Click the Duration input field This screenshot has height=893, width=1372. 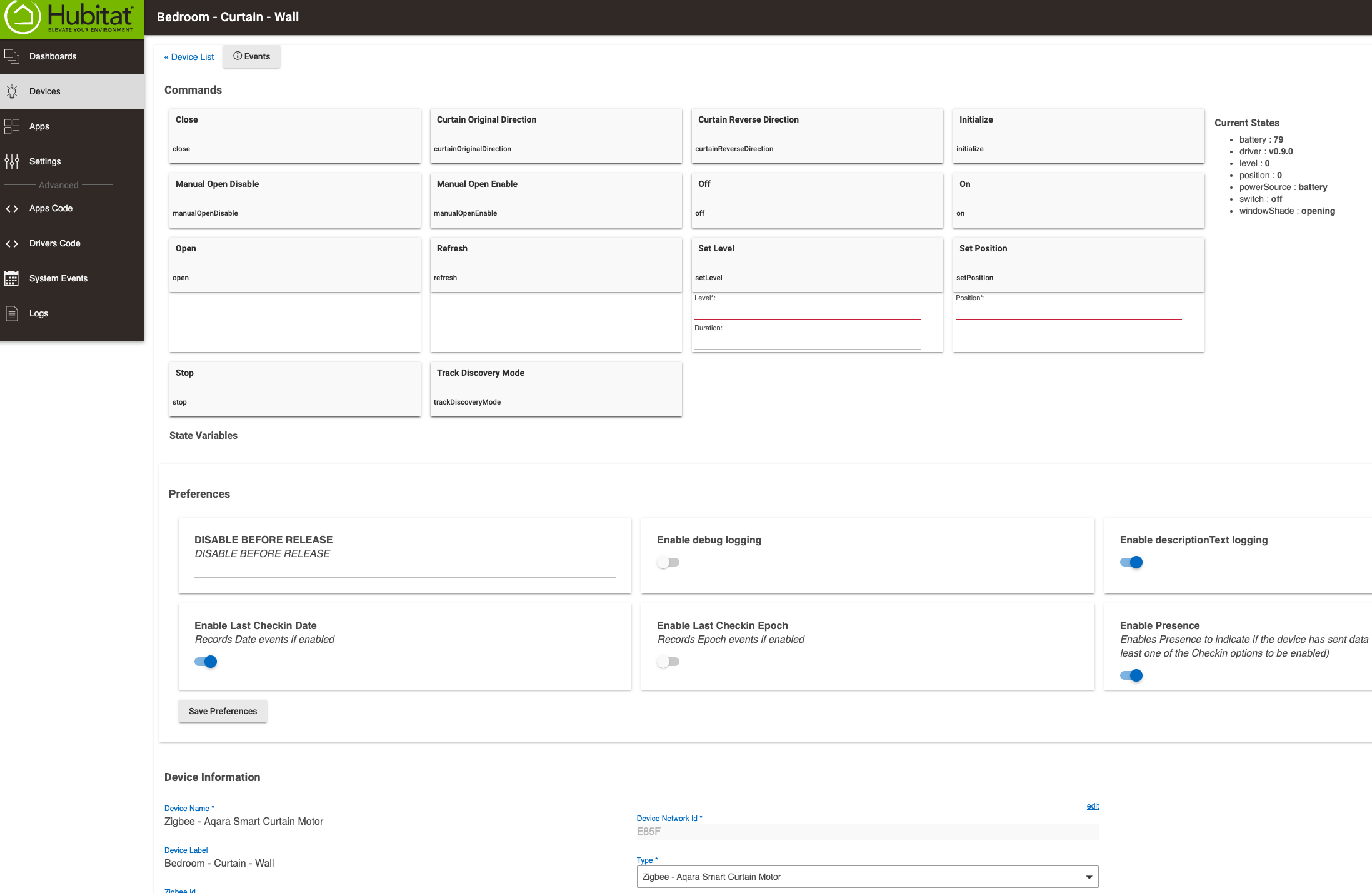(807, 341)
